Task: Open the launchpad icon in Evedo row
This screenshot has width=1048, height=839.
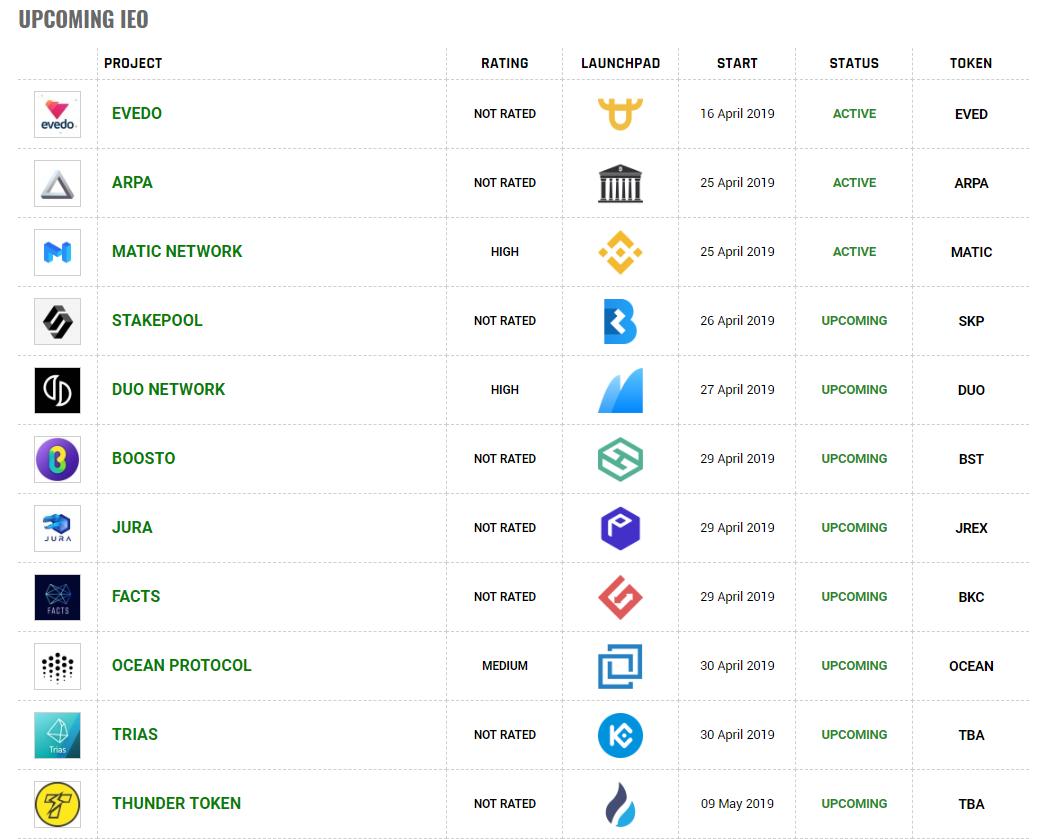Action: [620, 114]
